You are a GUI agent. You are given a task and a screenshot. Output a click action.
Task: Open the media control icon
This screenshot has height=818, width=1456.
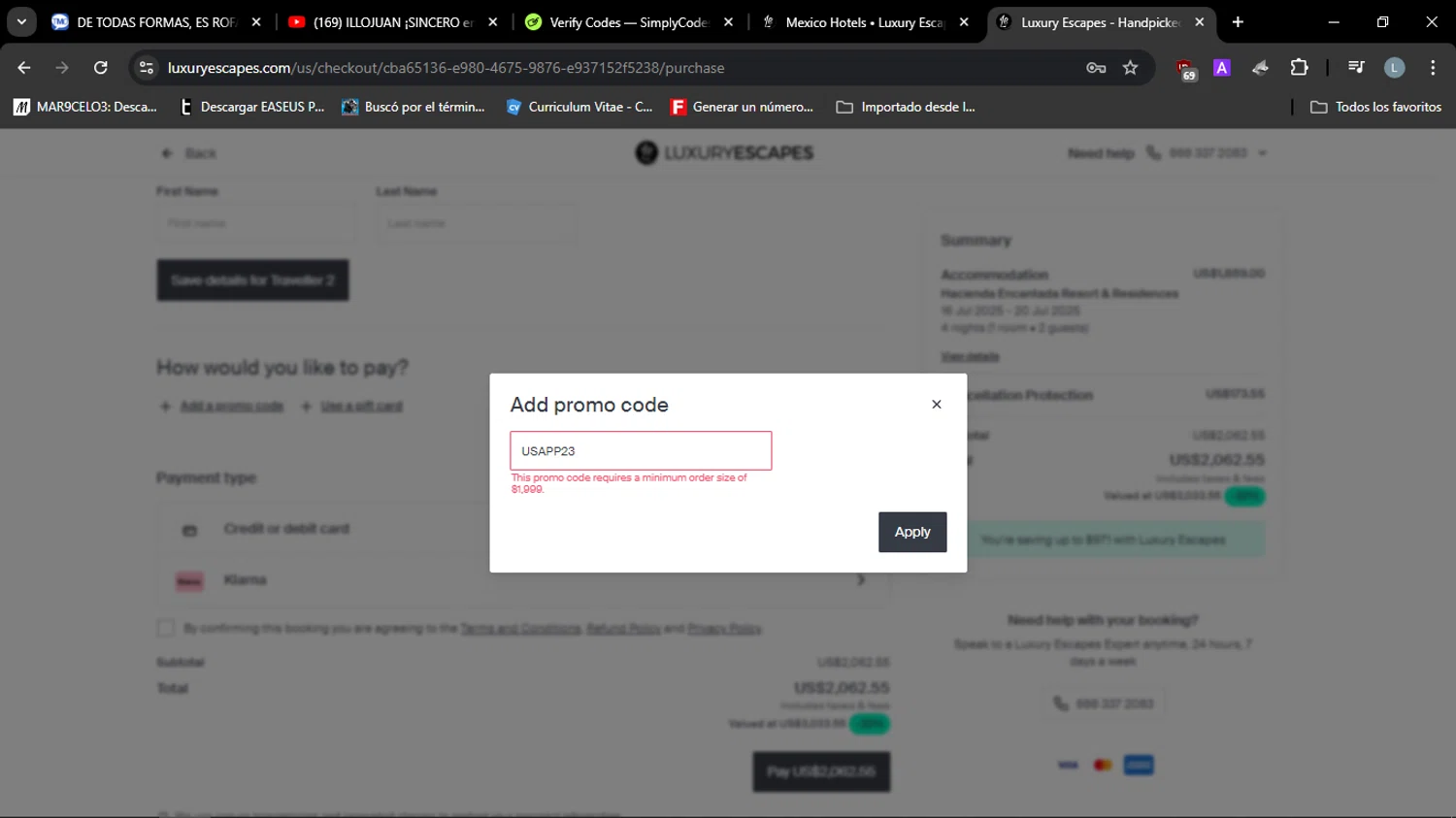[1356, 68]
